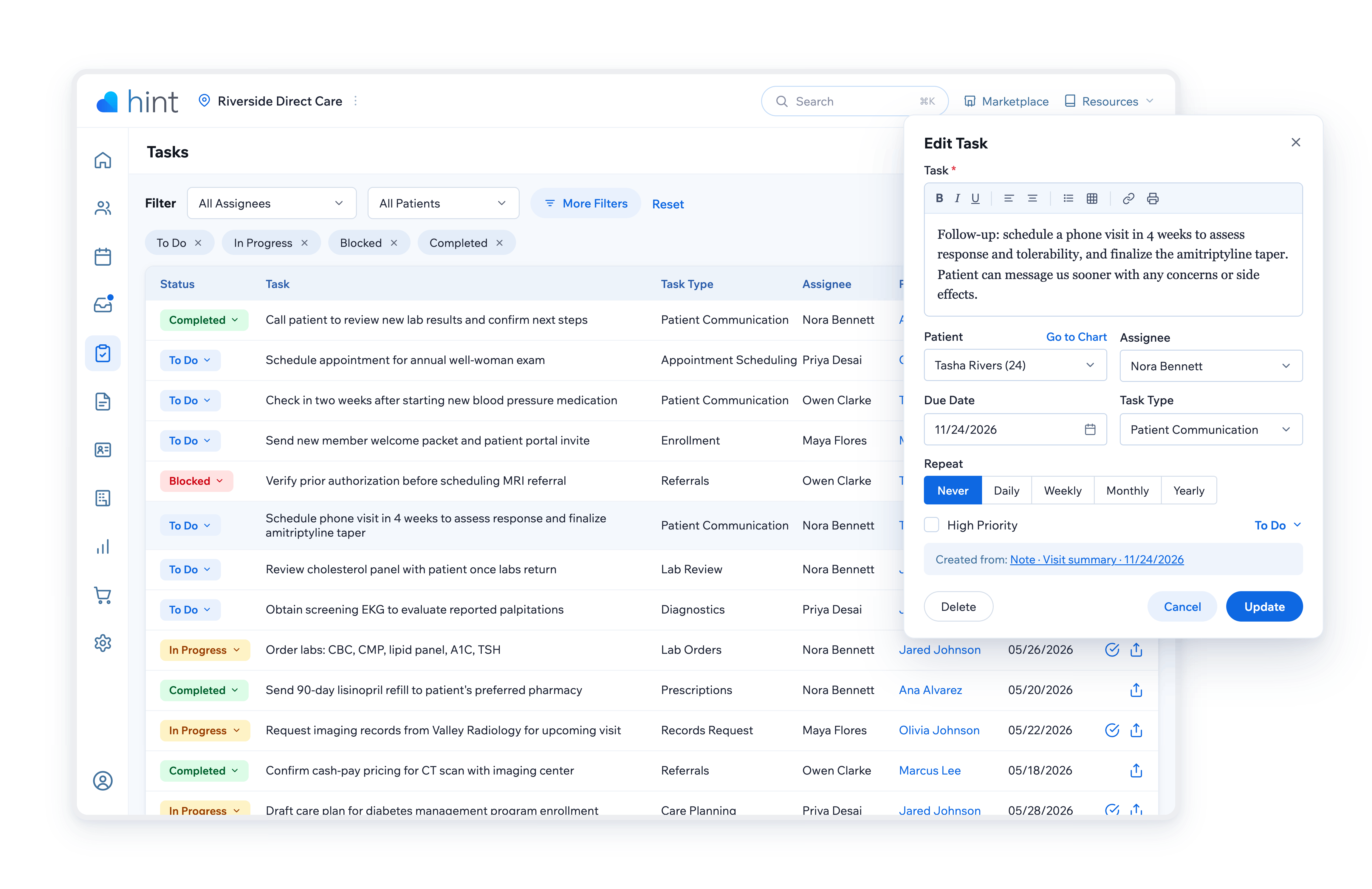1372x889 pixels.
Task: Open the Assignee dropdown in Edit Task
Action: pos(1211,366)
